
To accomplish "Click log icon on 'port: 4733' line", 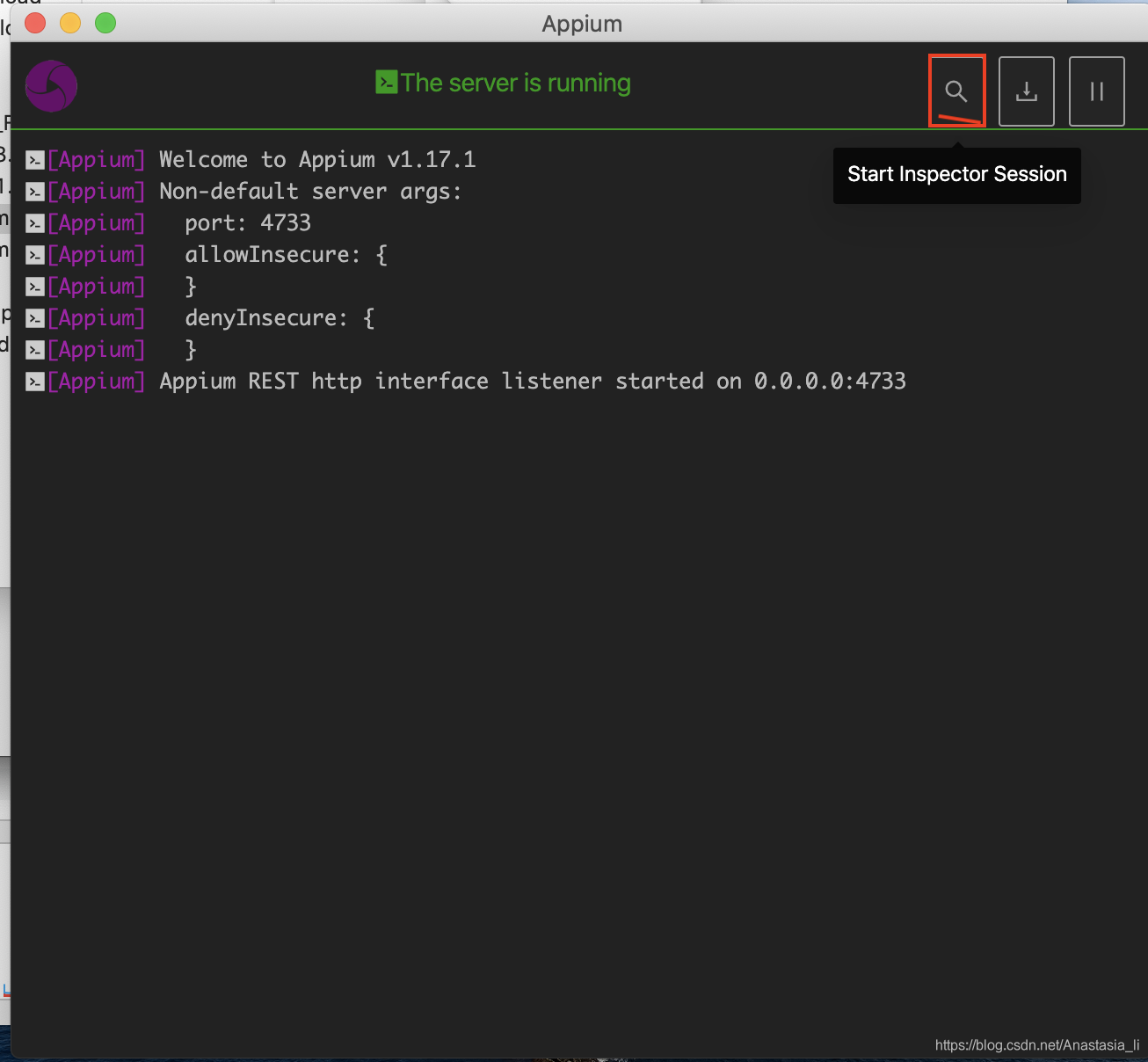I will pyautogui.click(x=35, y=223).
